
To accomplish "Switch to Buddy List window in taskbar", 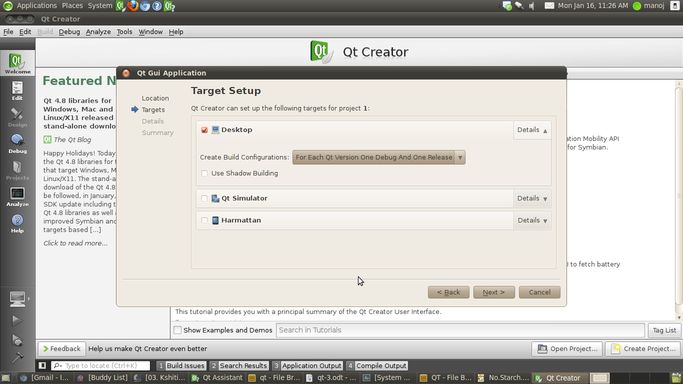I will (x=102, y=378).
